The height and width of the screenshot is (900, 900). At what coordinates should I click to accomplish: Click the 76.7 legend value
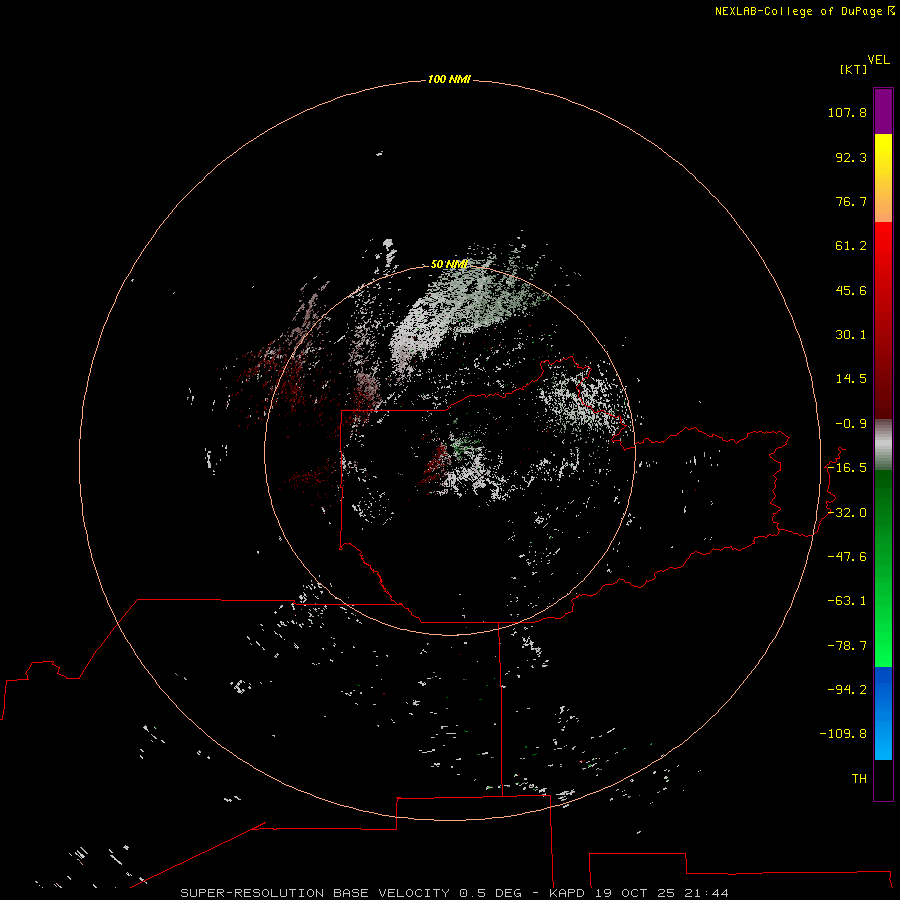pyautogui.click(x=851, y=201)
